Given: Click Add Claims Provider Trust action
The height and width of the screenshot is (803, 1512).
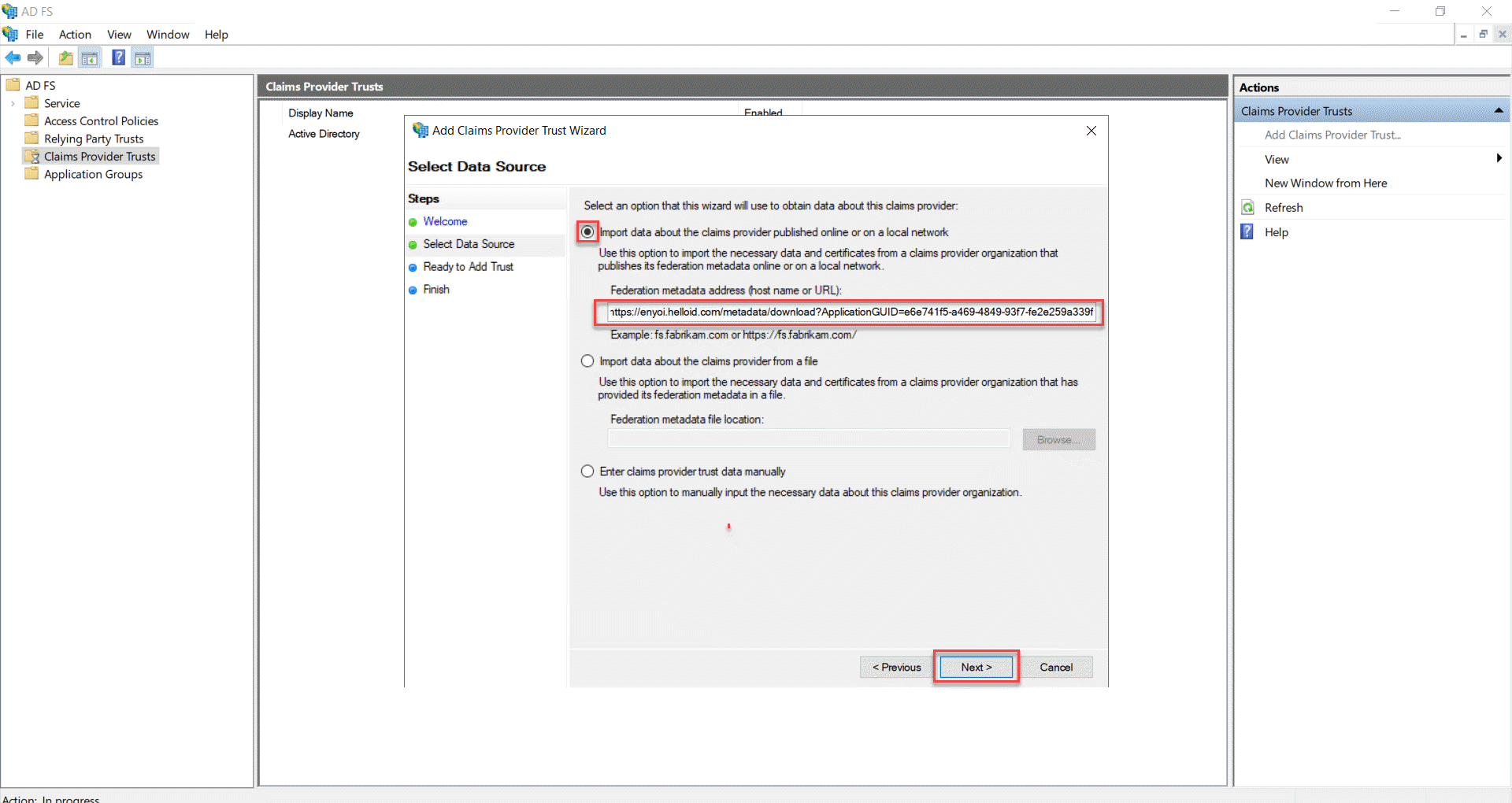Looking at the screenshot, I should pos(1332,135).
